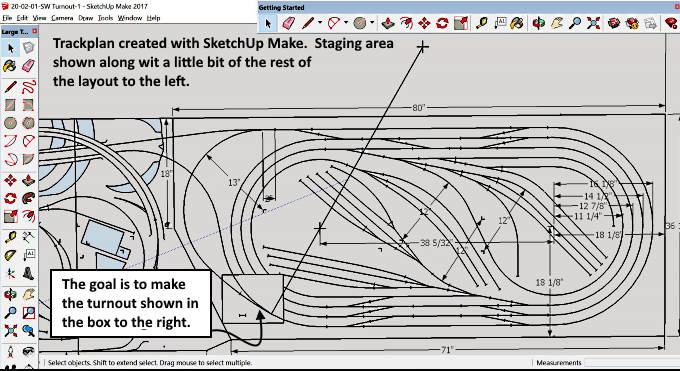Pick the Eraser in Getting Started toolbar
This screenshot has height=371, width=680.
coord(288,23)
